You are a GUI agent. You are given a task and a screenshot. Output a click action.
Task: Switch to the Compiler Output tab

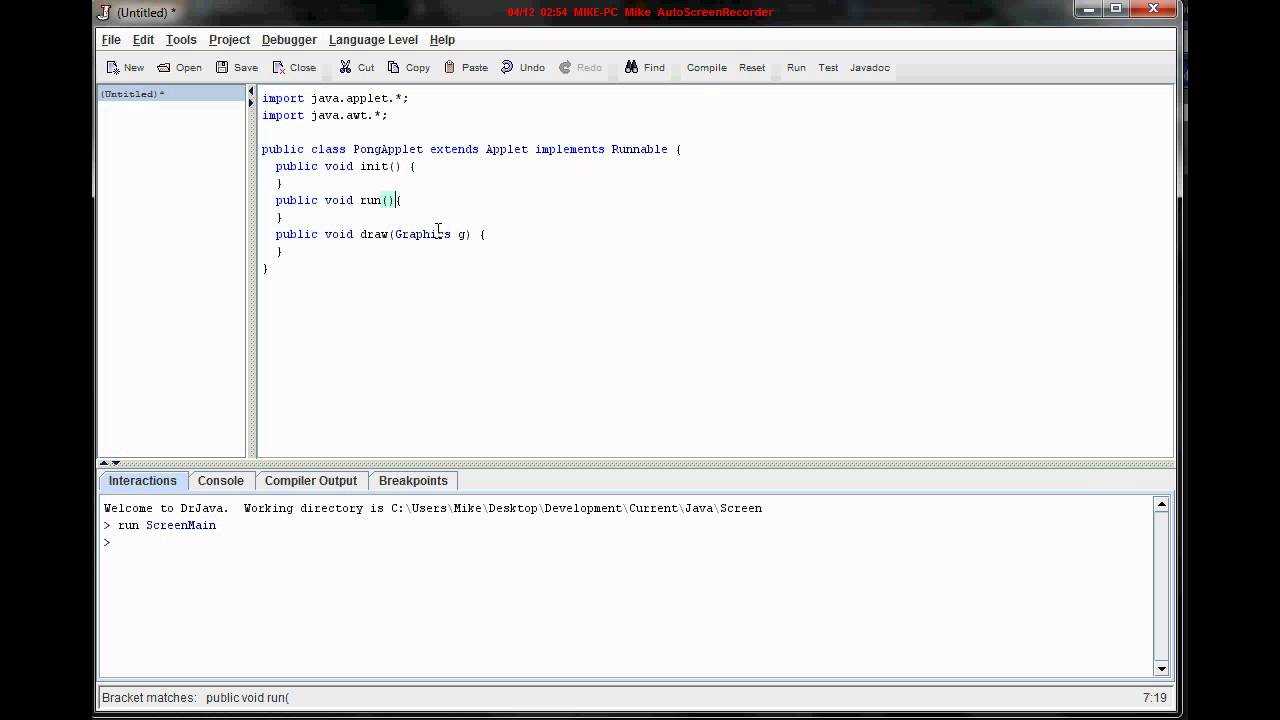tap(310, 481)
